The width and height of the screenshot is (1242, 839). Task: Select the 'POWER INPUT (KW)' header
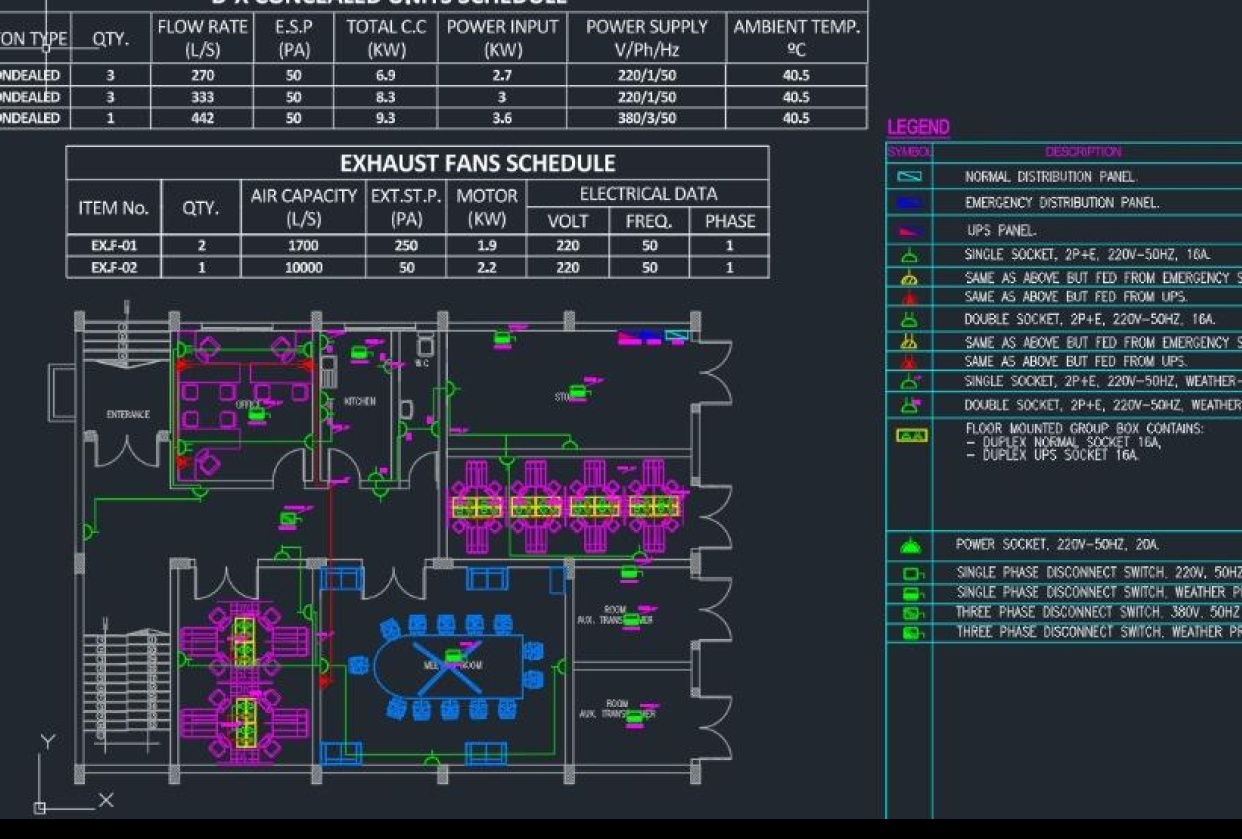coord(502,38)
